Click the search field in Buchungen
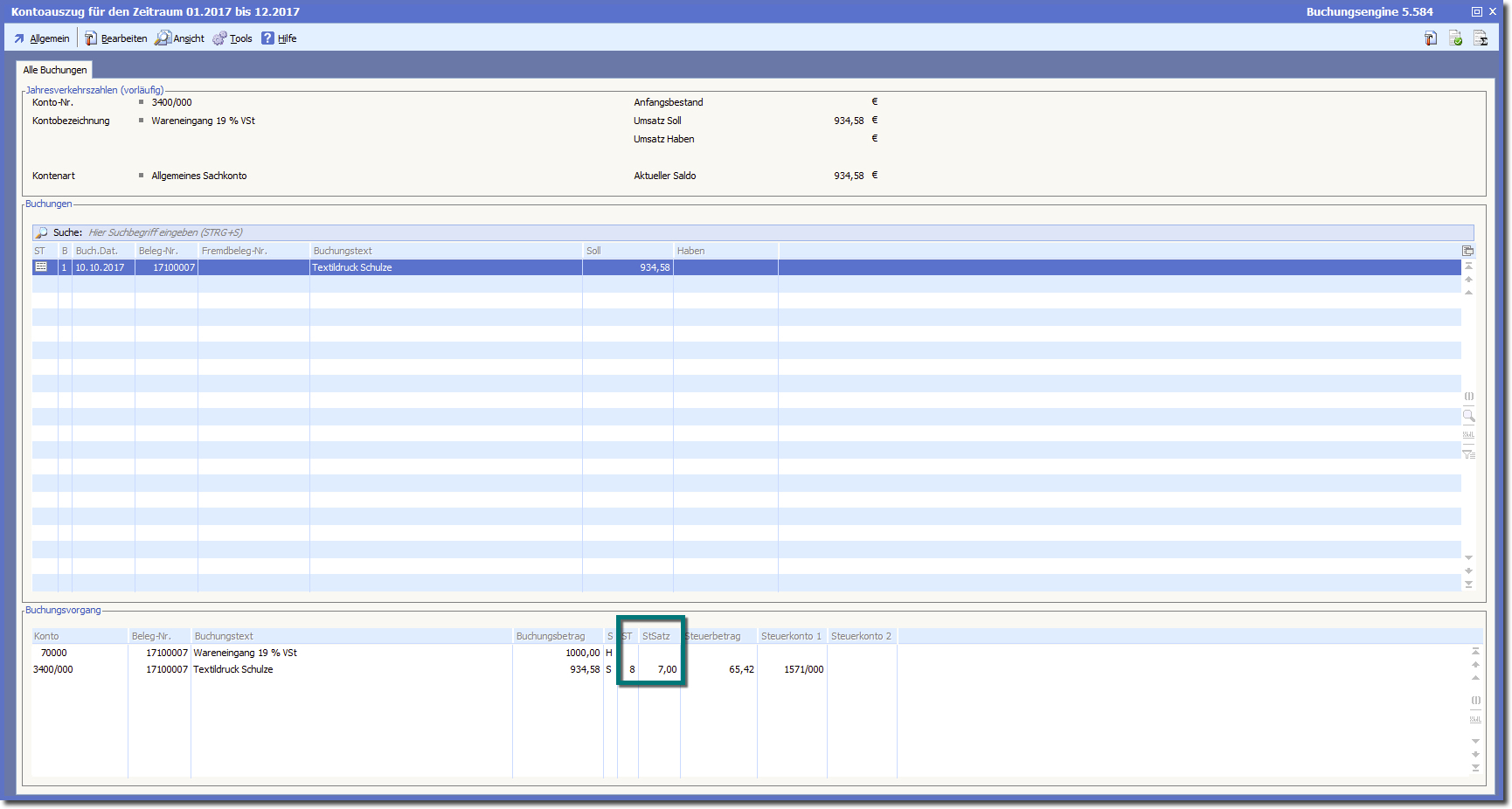 350,232
